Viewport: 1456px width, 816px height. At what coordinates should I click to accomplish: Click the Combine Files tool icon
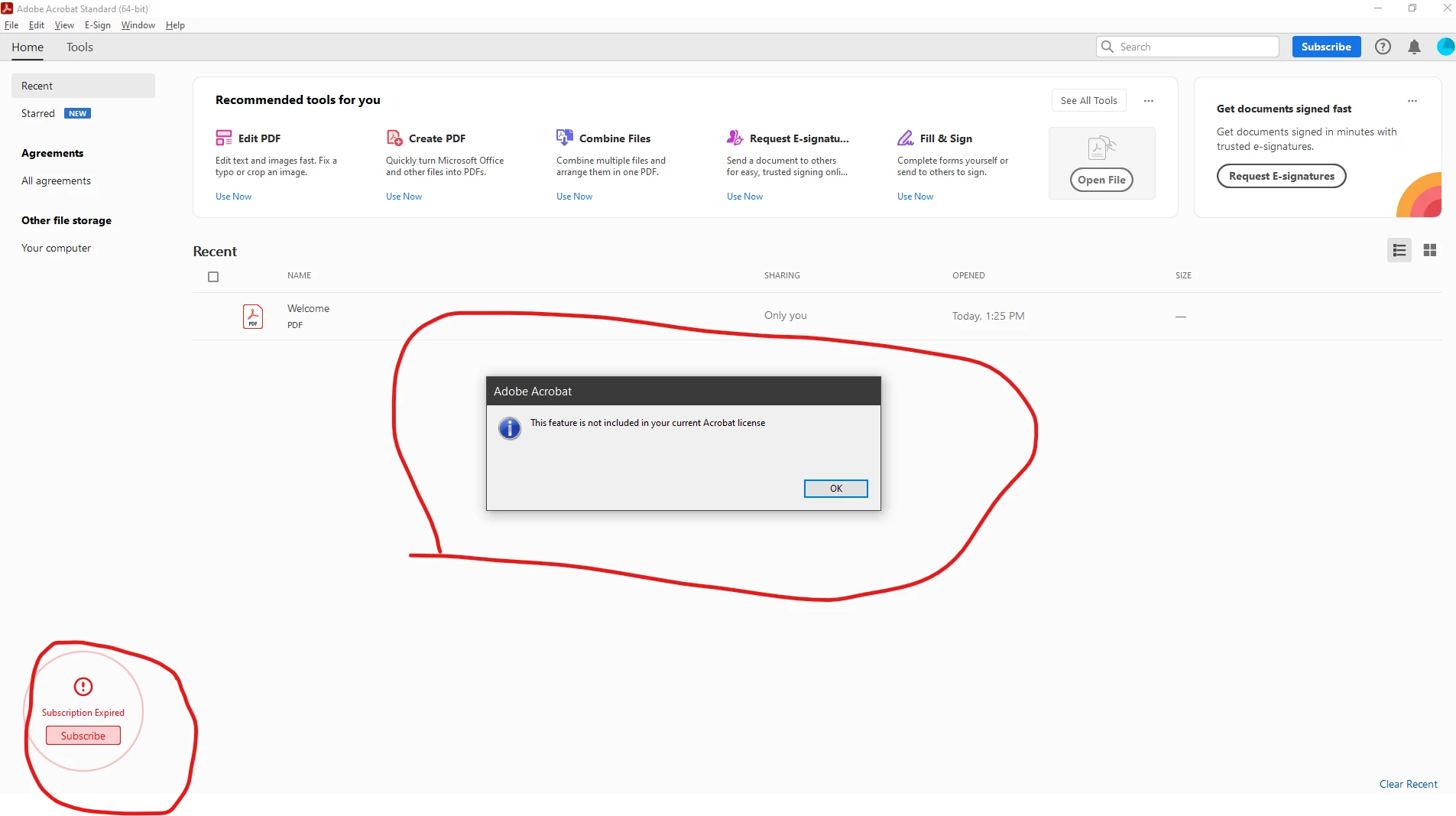point(564,138)
